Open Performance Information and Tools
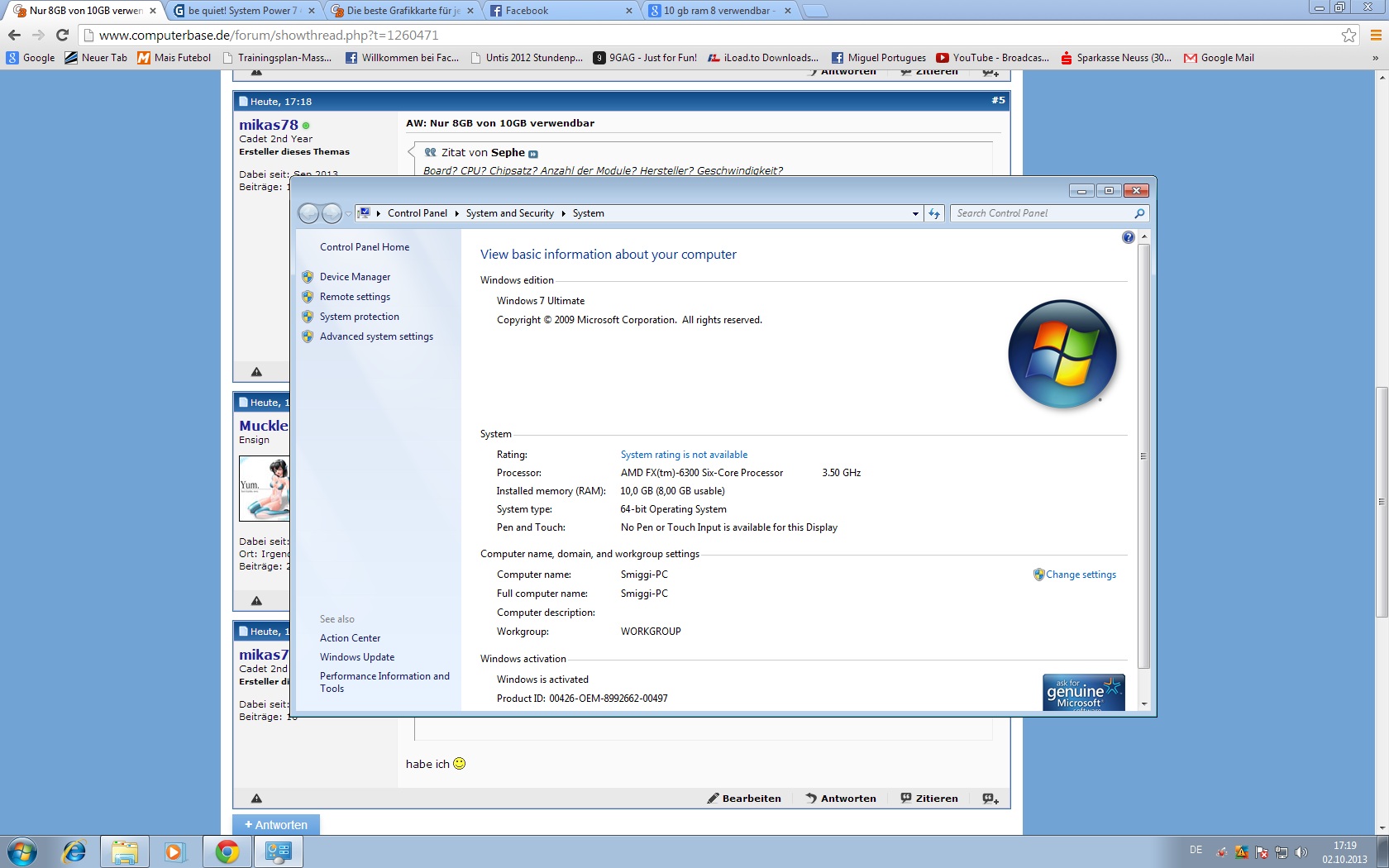 pos(384,682)
